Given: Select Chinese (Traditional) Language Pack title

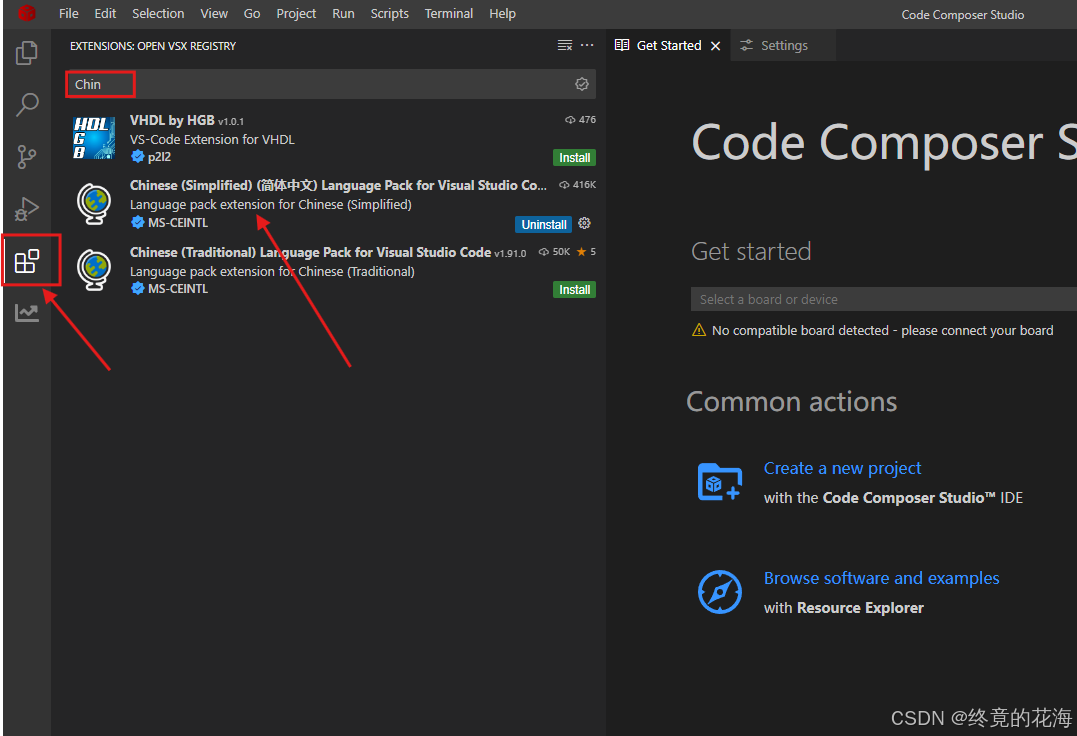Looking at the screenshot, I should pyautogui.click(x=310, y=252).
